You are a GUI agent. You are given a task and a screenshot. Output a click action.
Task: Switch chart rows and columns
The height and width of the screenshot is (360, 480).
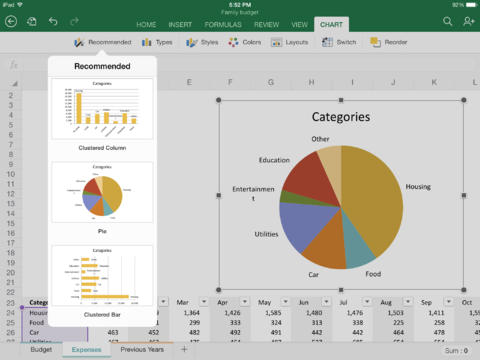(339, 42)
